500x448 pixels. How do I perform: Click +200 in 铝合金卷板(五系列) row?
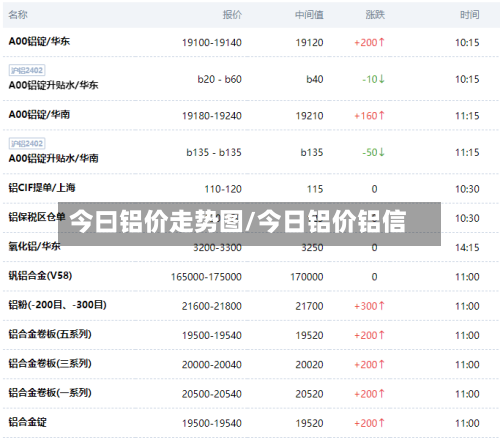pyautogui.click(x=369, y=335)
